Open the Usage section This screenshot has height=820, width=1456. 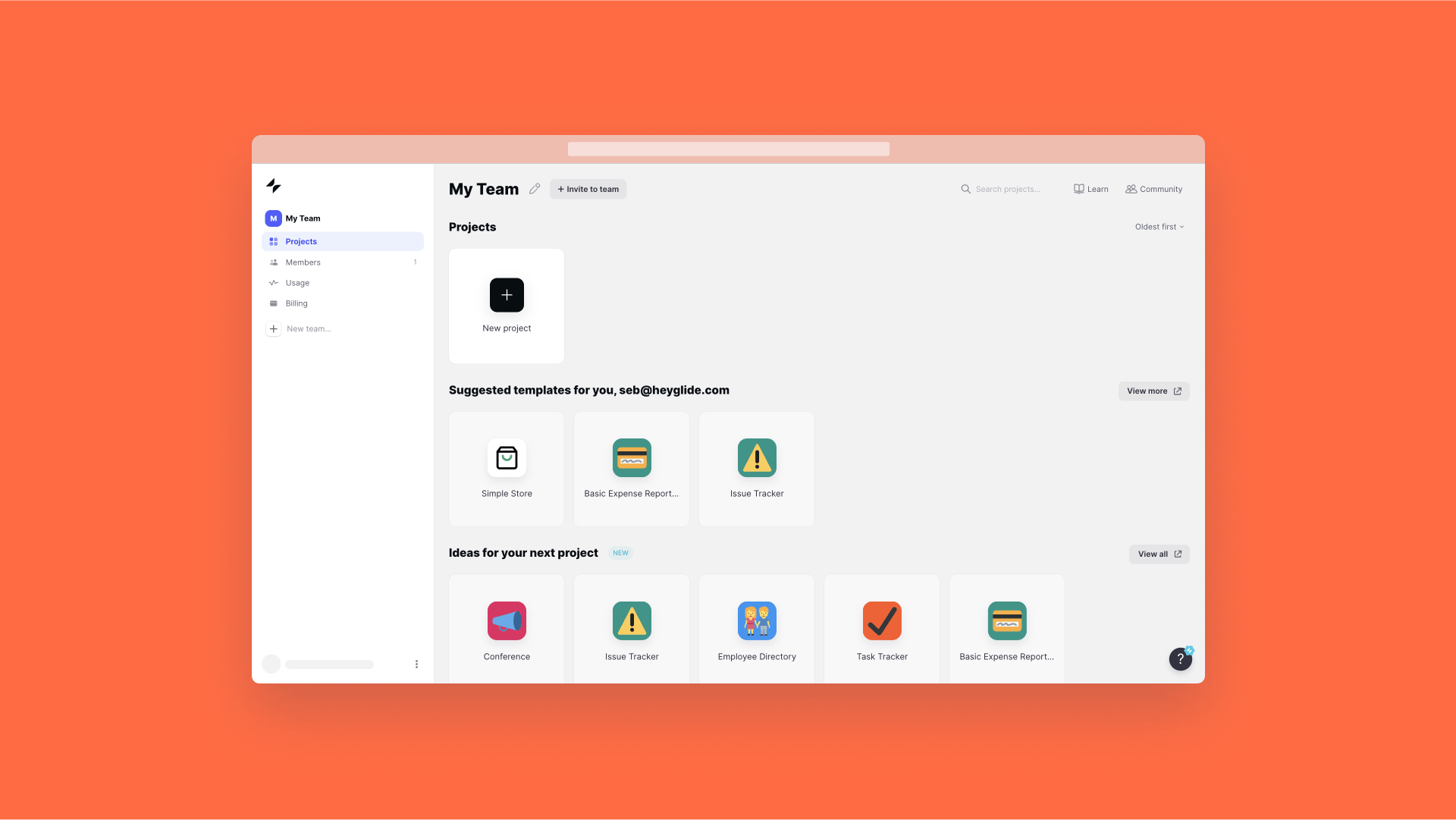tap(297, 283)
